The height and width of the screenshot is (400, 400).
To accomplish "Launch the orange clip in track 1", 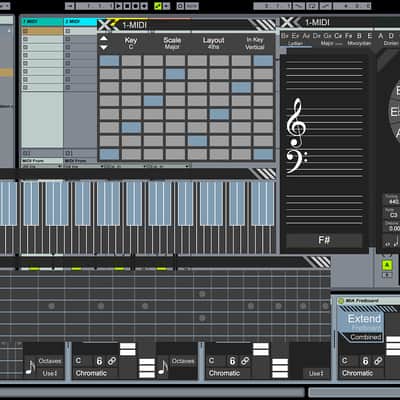I will tap(42, 31).
